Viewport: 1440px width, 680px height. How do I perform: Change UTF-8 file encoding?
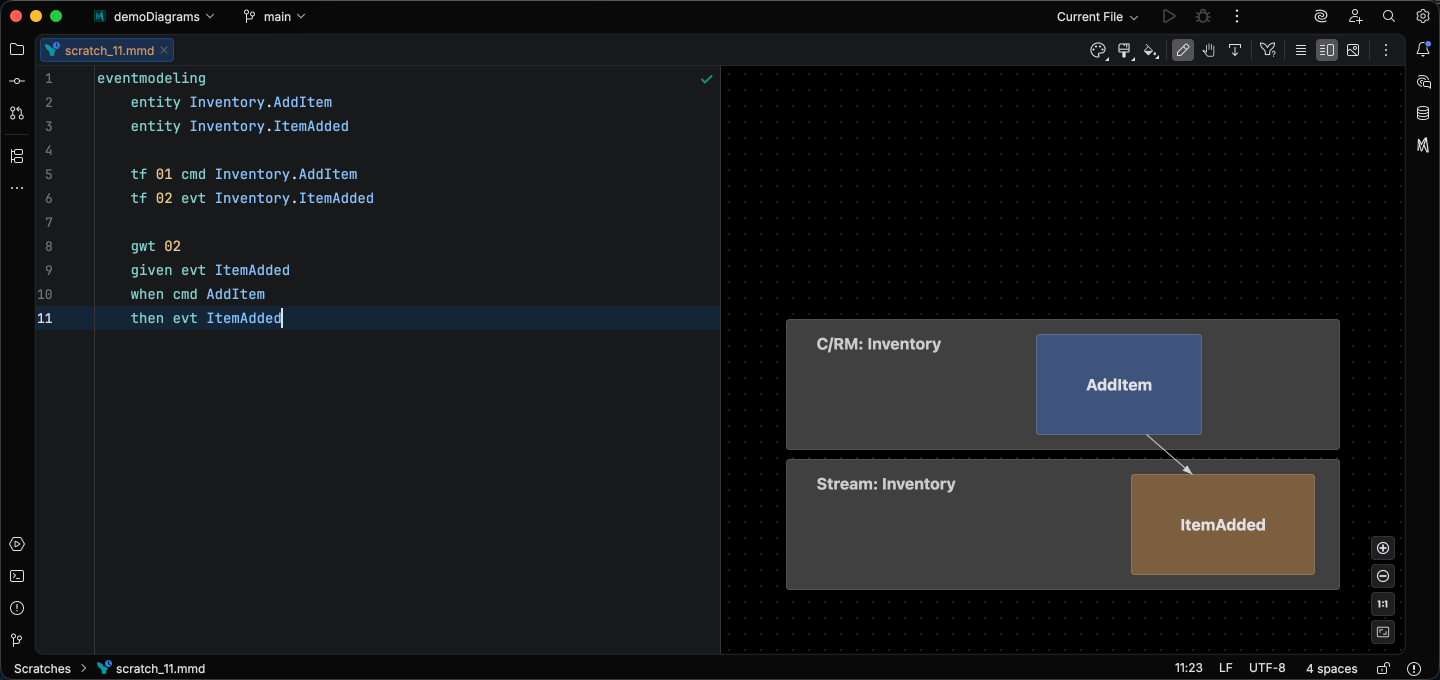1267,668
